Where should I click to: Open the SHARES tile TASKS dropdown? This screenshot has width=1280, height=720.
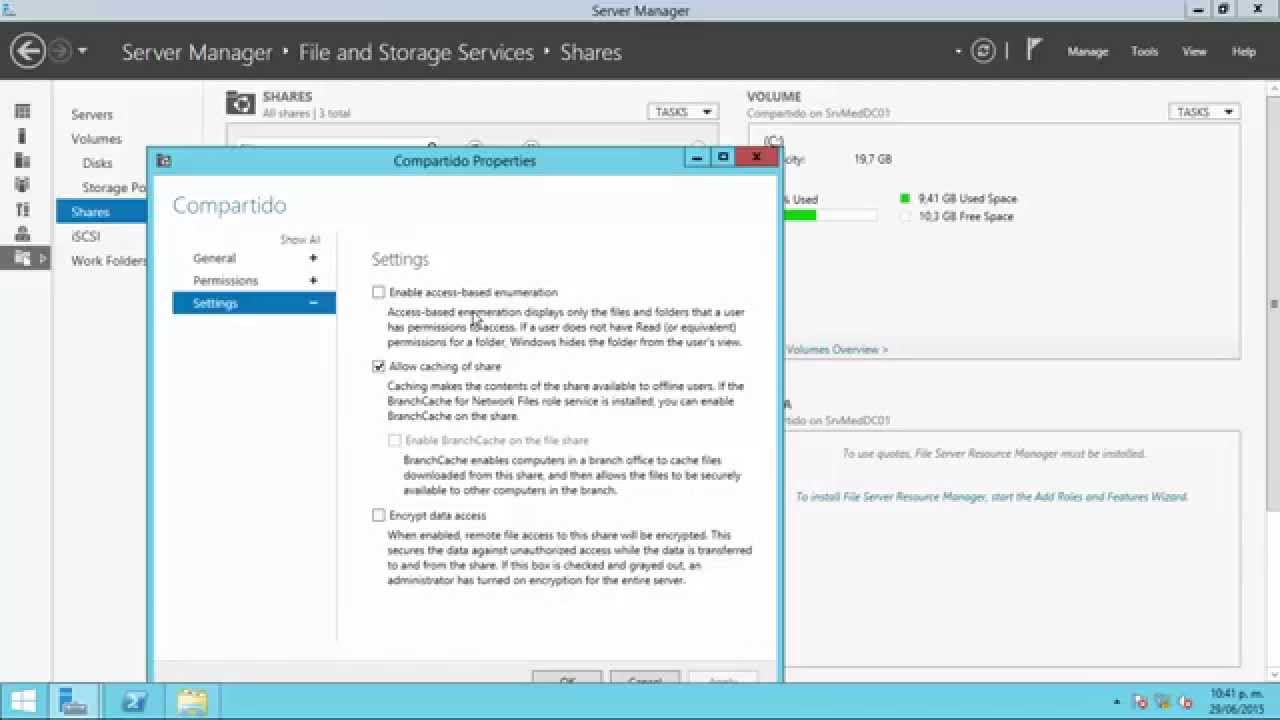click(683, 112)
